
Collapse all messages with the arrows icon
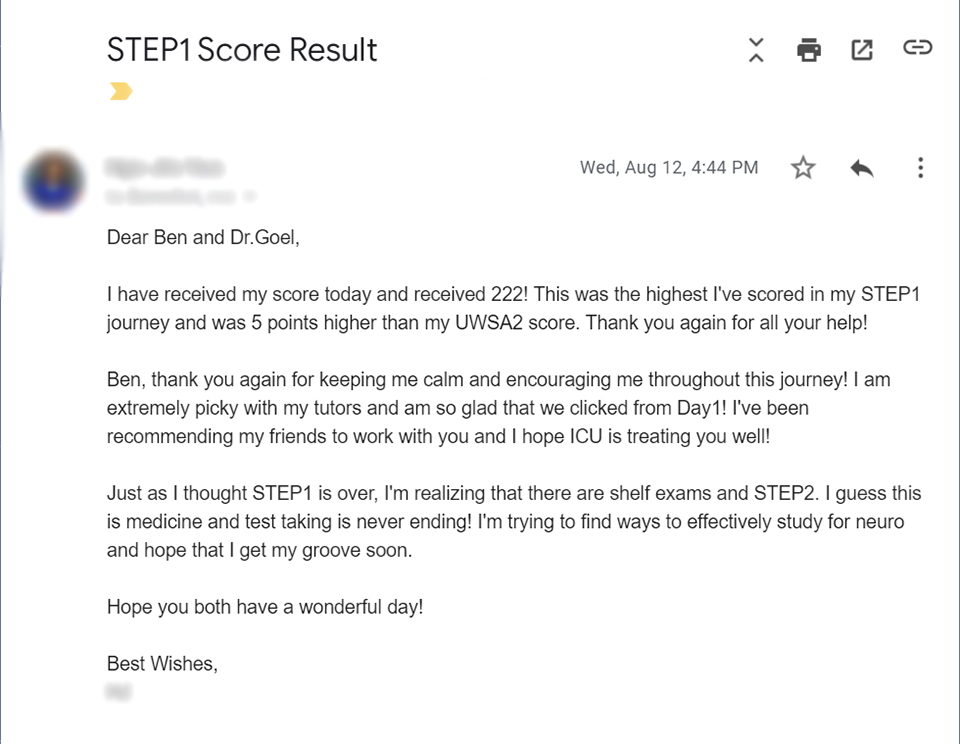point(756,50)
